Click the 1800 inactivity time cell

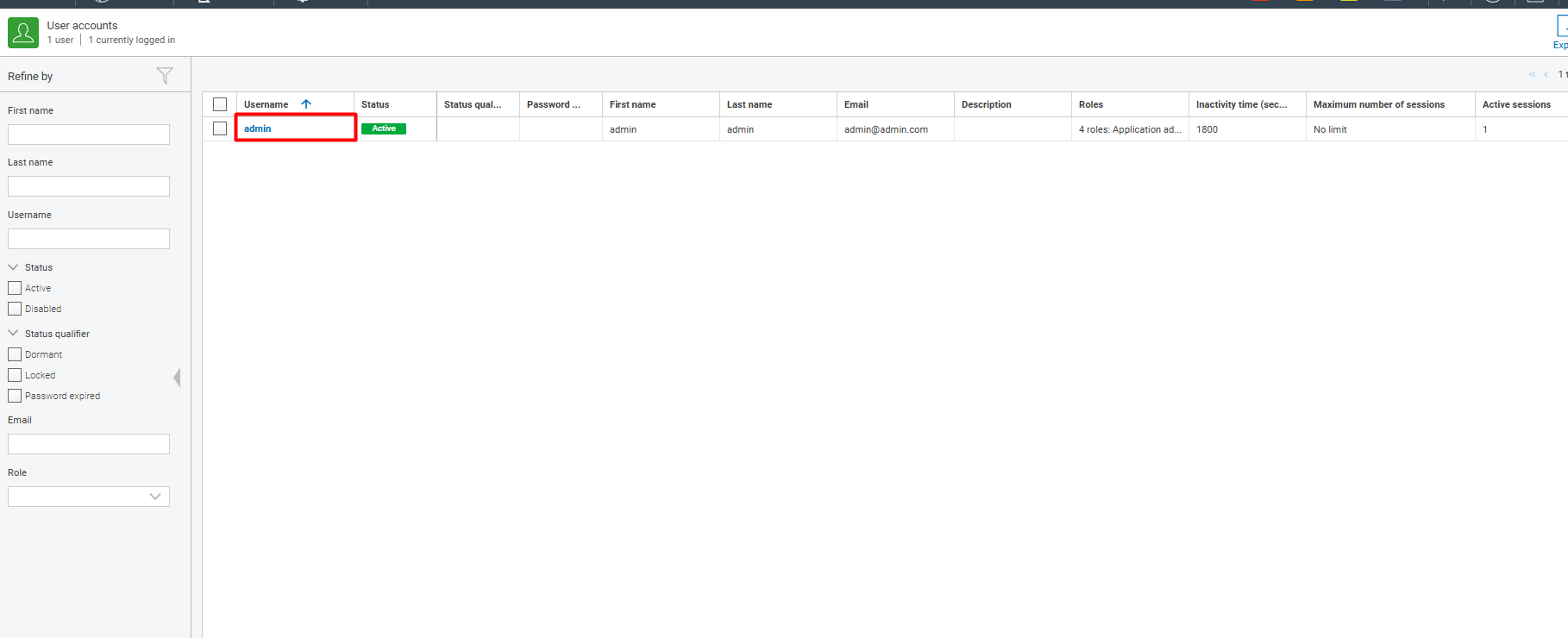[x=1247, y=129]
